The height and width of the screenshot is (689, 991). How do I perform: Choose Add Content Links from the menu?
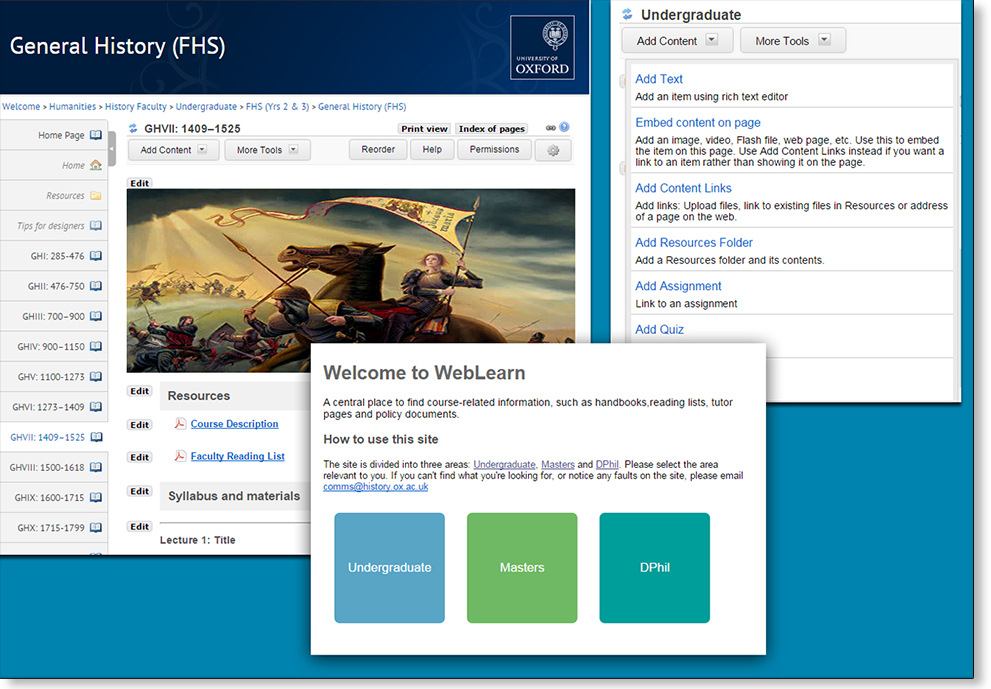pyautogui.click(x=683, y=188)
